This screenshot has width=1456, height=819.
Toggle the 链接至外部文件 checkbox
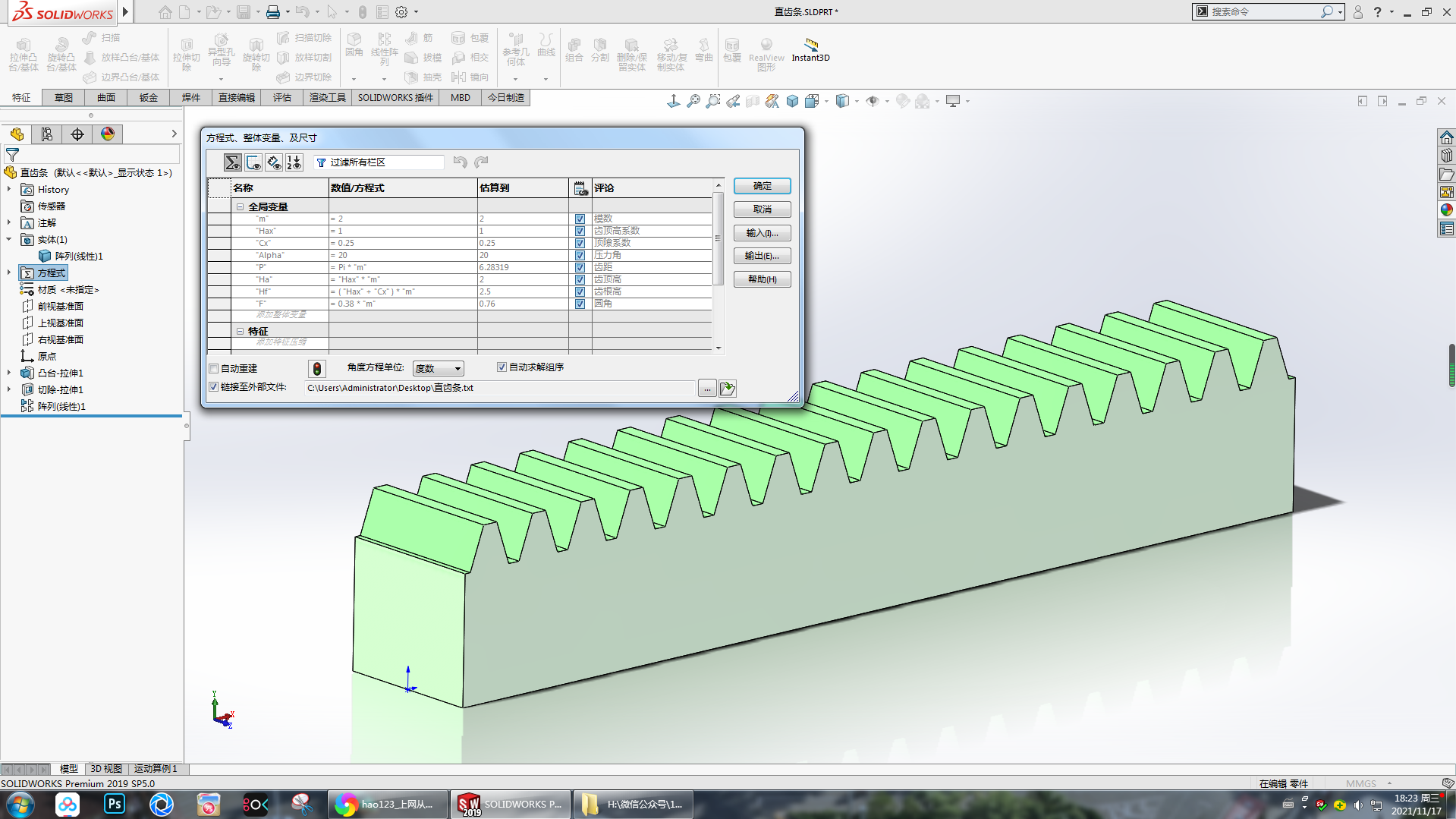click(x=214, y=387)
